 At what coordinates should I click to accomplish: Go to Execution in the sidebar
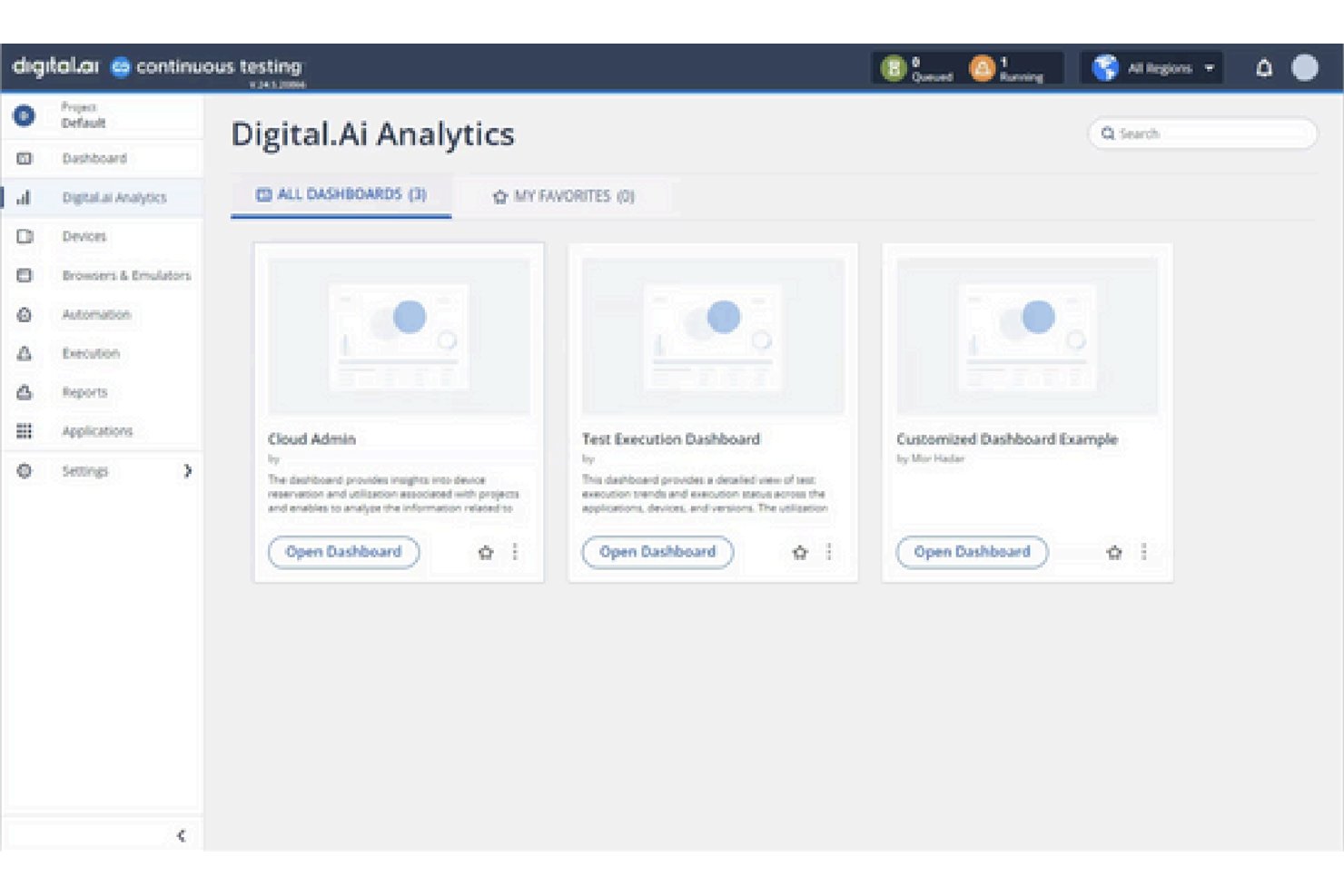(91, 354)
